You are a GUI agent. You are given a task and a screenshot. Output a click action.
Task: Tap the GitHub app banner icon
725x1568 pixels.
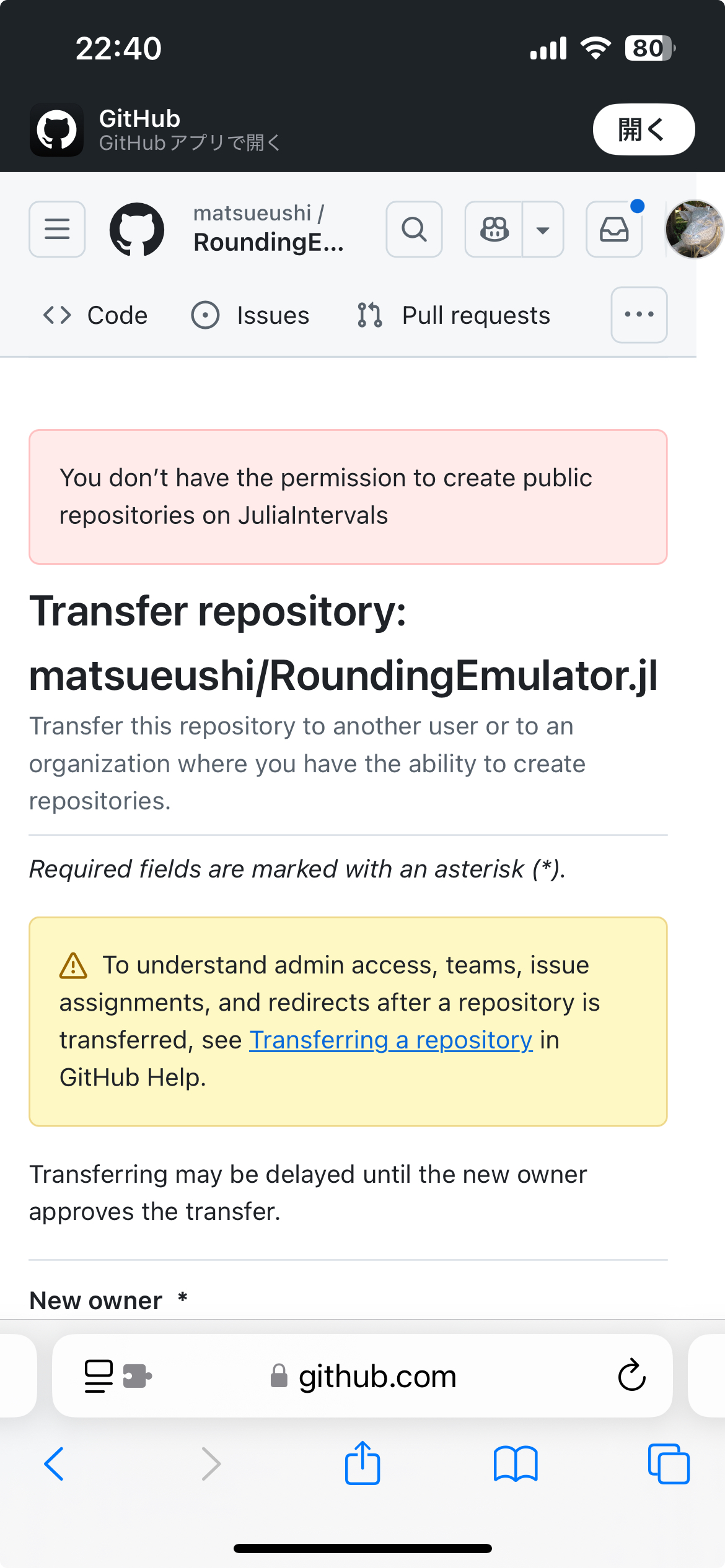click(x=56, y=129)
